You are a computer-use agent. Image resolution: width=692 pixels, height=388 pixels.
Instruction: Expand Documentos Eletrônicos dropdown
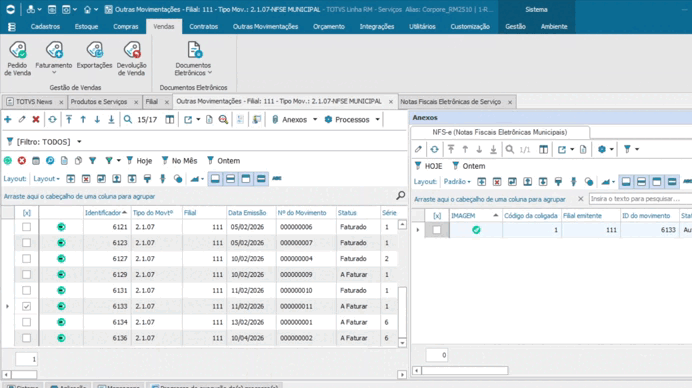pos(210,72)
